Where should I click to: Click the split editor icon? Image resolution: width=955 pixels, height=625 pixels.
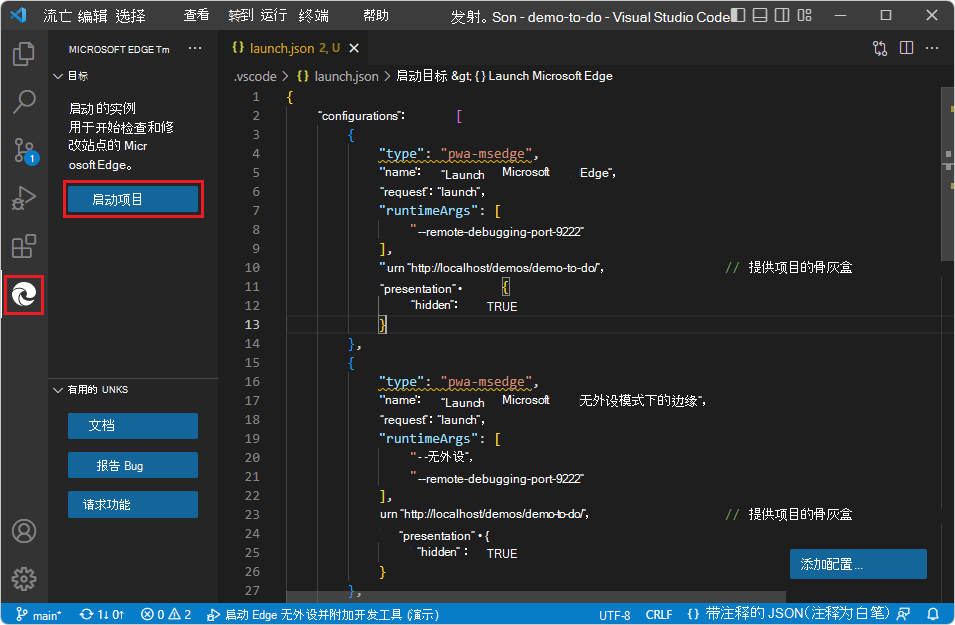click(907, 48)
